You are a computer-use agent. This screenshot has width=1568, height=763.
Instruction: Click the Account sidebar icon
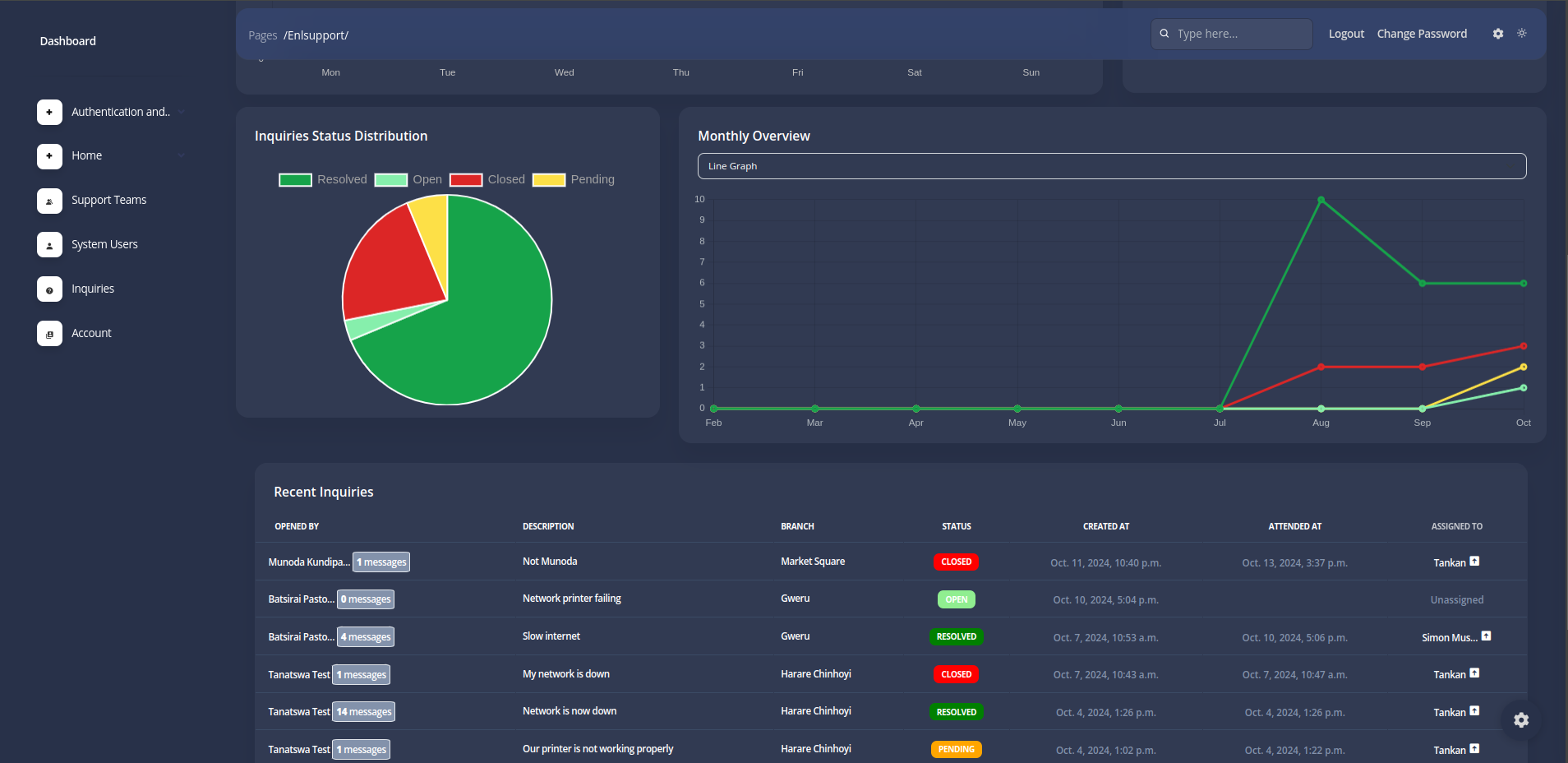coord(49,334)
